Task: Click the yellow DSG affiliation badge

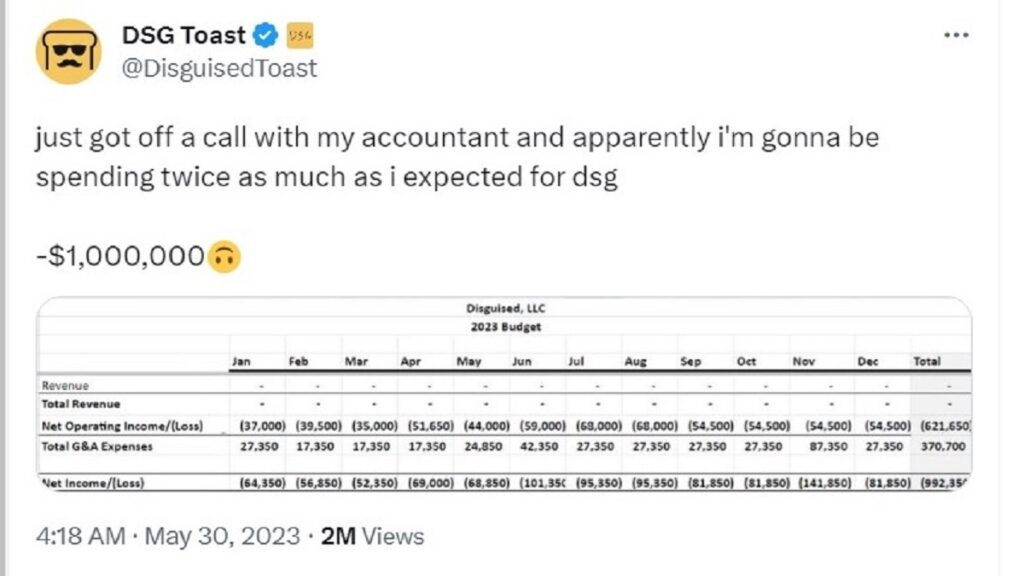Action: coord(299,36)
